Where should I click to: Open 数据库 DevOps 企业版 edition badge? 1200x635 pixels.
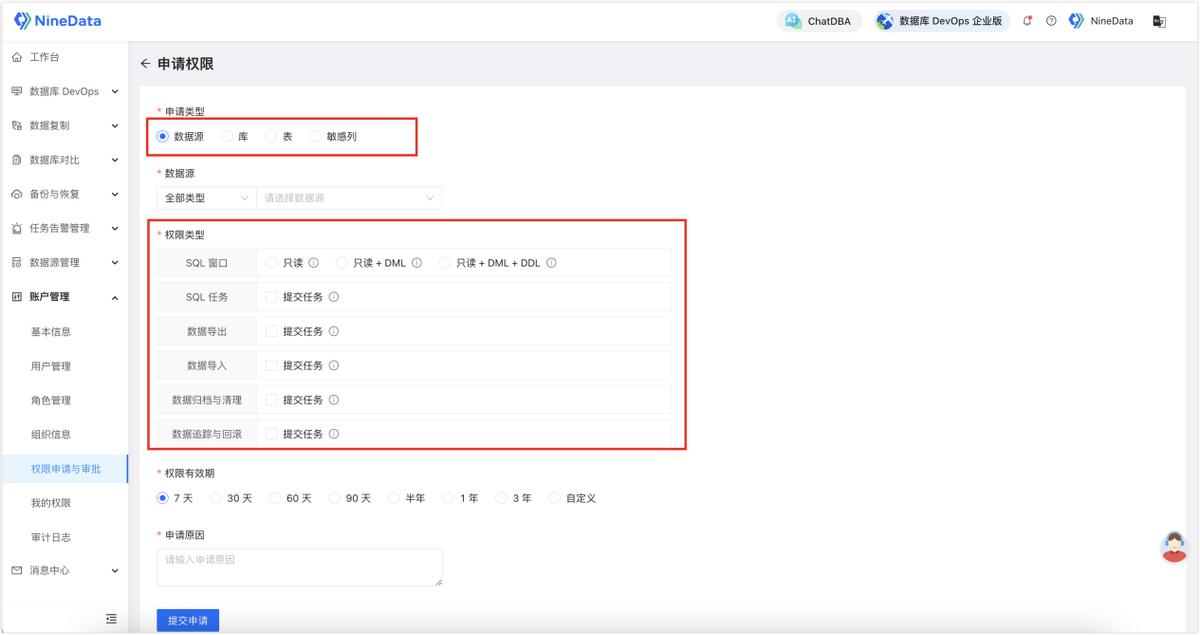click(x=941, y=21)
